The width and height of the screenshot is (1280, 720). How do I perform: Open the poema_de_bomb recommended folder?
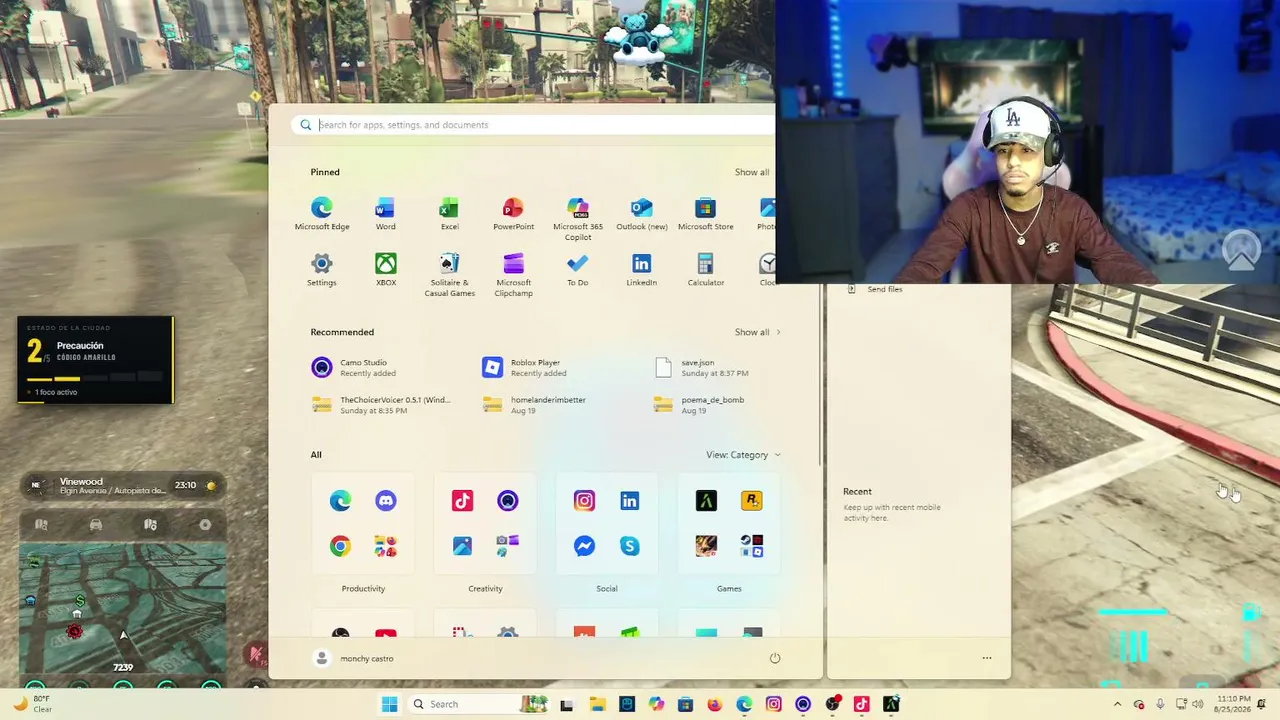tap(699, 405)
